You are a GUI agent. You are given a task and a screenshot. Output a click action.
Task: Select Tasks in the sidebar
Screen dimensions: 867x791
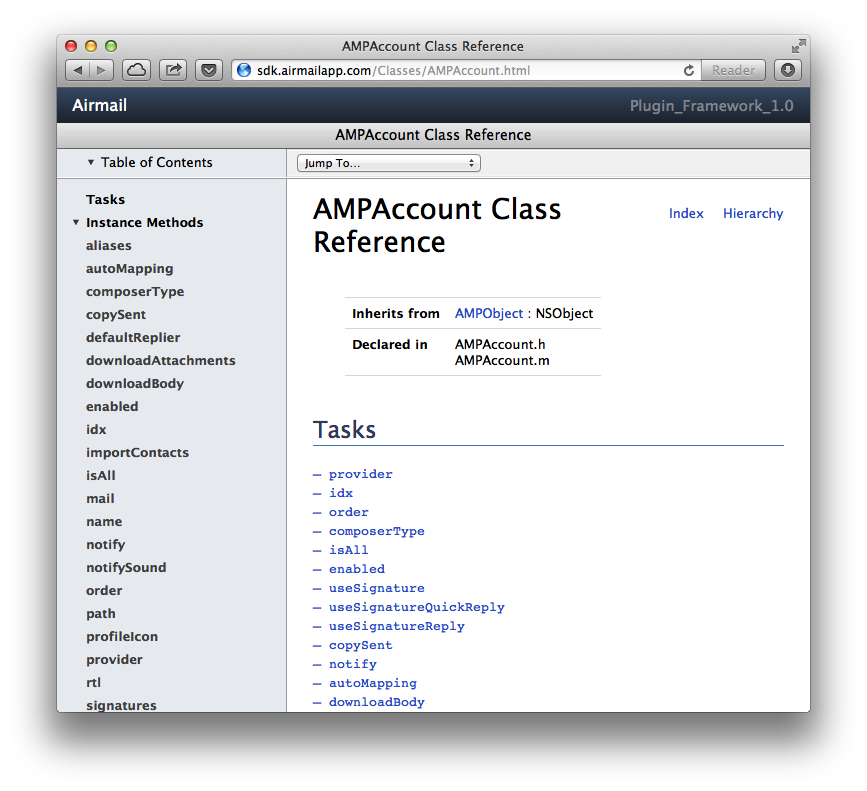coord(106,200)
